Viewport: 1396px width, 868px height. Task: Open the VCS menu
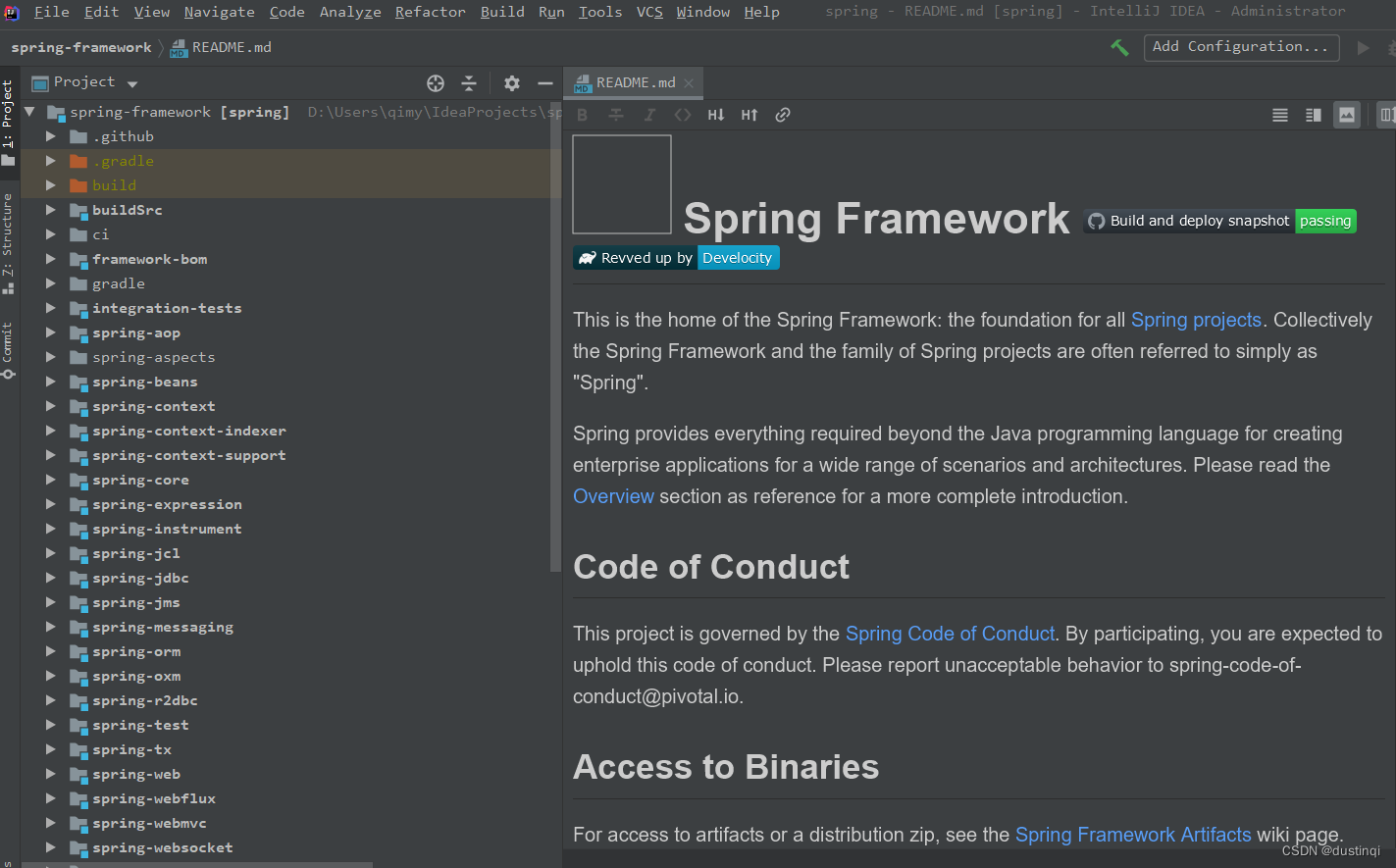[649, 12]
